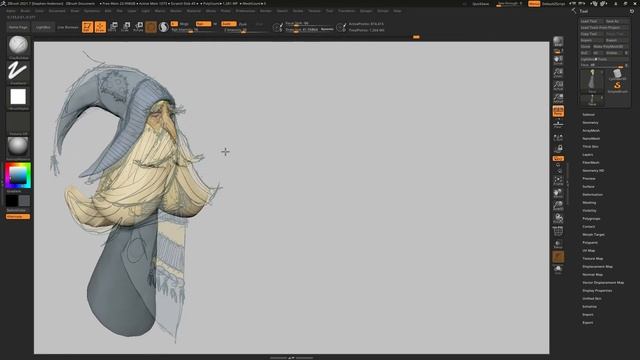The image size is (640, 360).
Task: Click the AAHalf icon
Action: pos(558,98)
